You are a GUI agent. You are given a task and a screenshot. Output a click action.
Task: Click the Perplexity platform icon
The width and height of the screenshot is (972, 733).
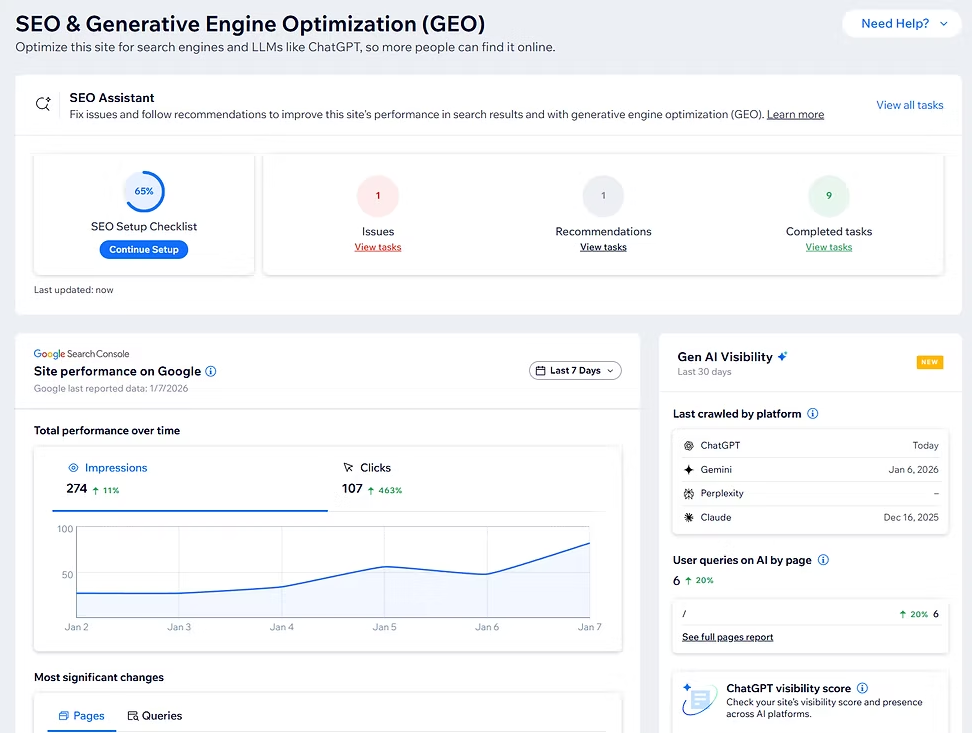click(x=691, y=493)
